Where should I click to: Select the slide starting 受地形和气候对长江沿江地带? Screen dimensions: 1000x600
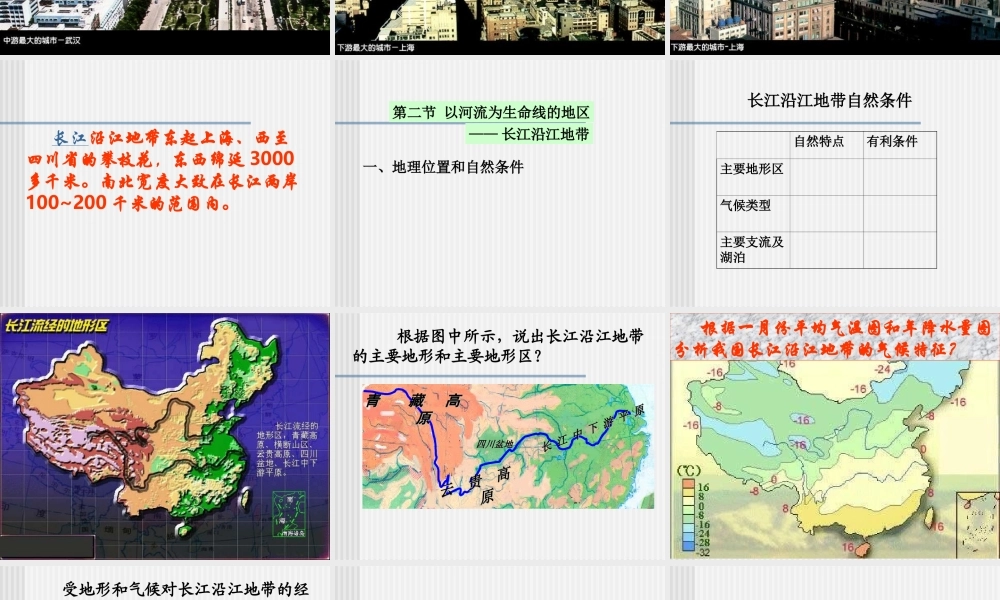[x=165, y=583]
